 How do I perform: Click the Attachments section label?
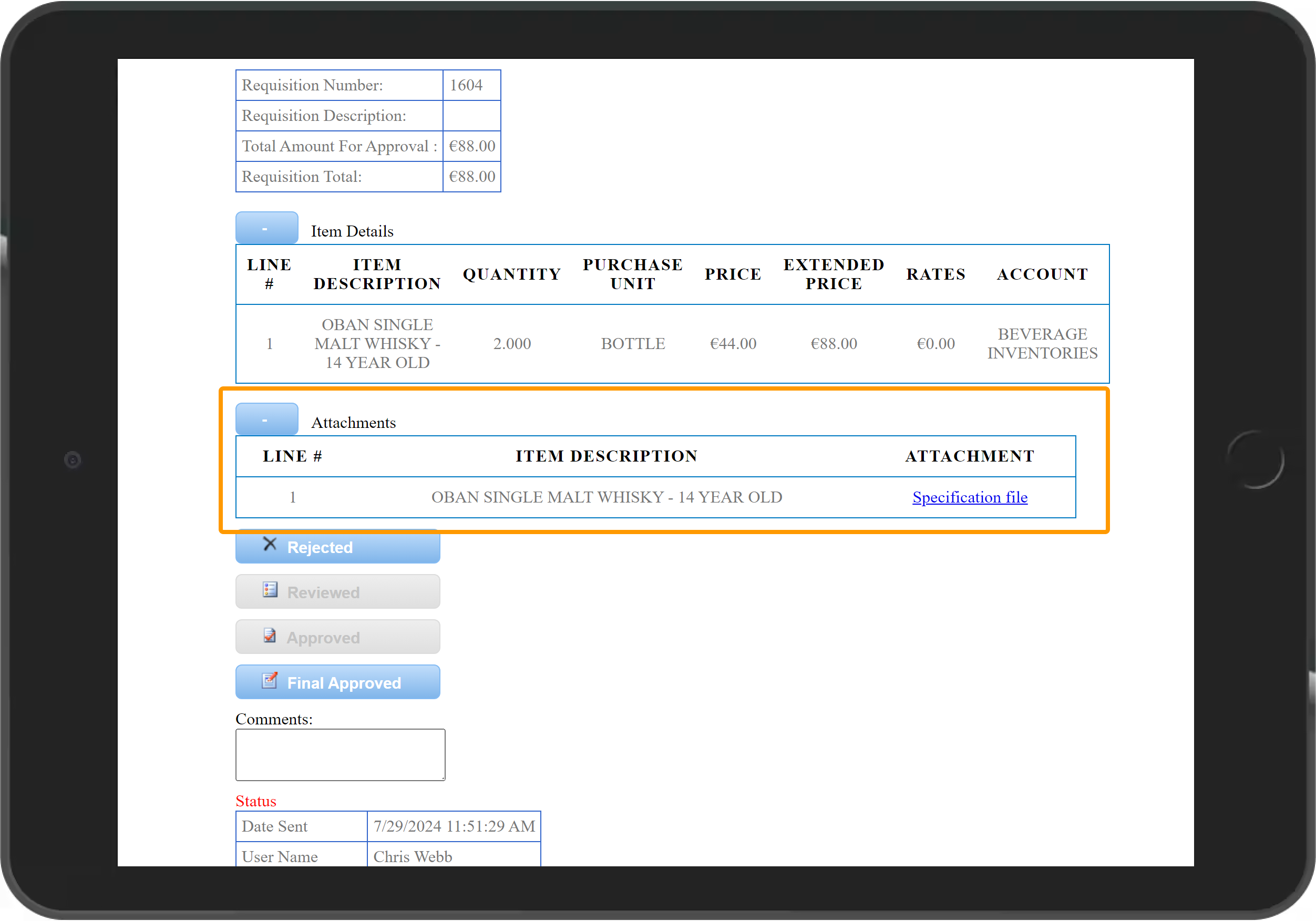354,423
